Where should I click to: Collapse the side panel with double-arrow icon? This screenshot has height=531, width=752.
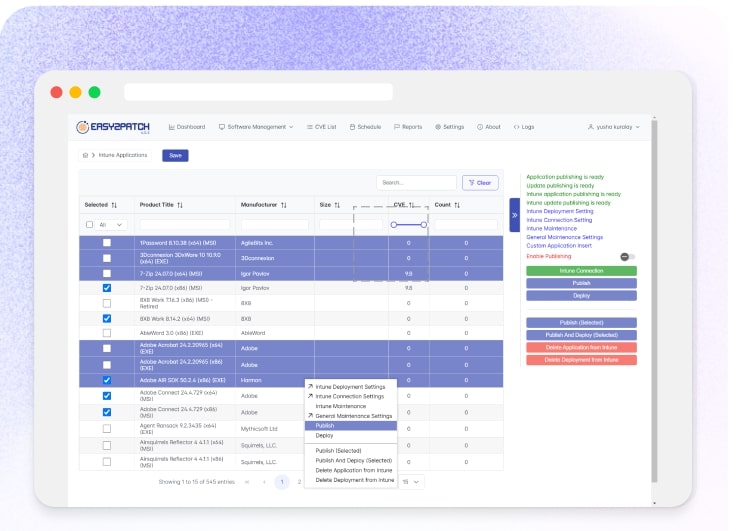click(515, 215)
